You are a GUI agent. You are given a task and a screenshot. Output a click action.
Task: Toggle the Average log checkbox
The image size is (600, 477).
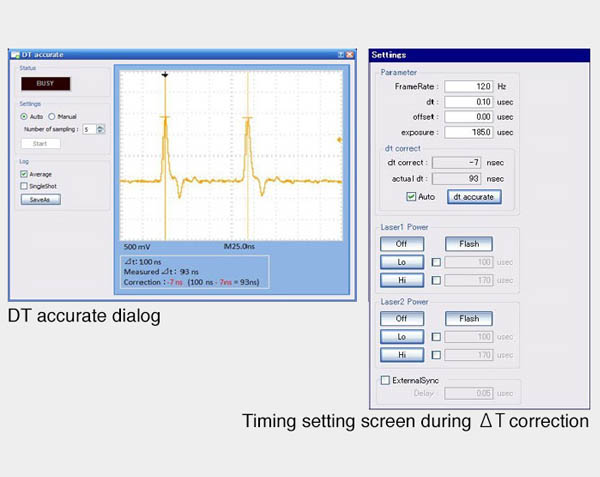[x=24, y=174]
